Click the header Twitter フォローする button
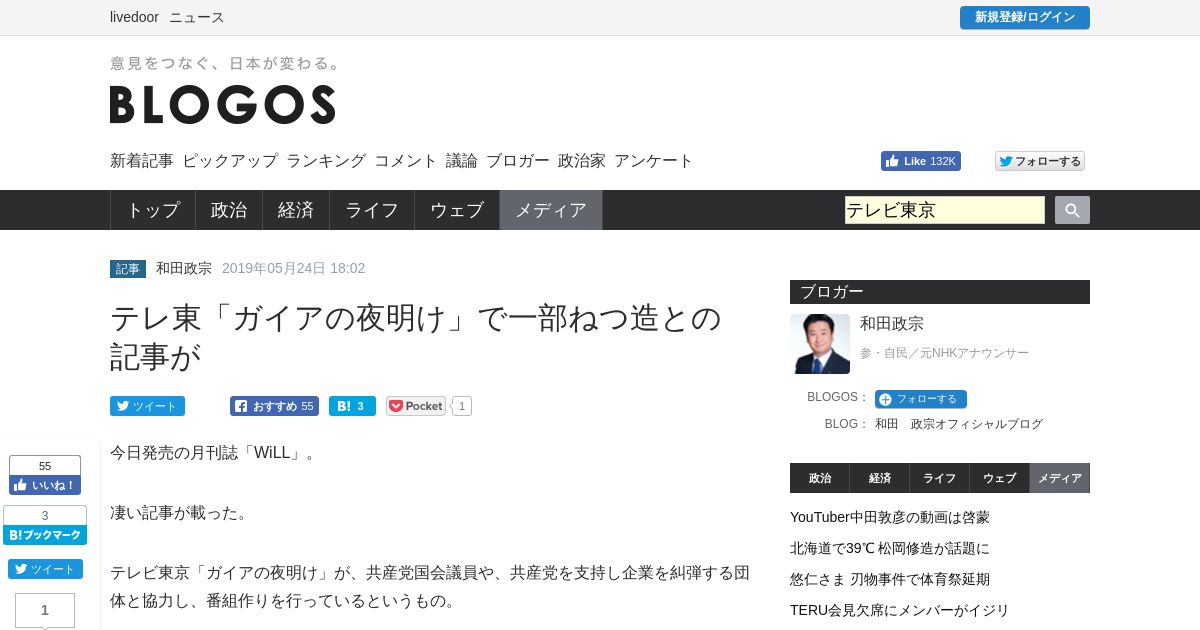1200x630 pixels. coord(1040,161)
